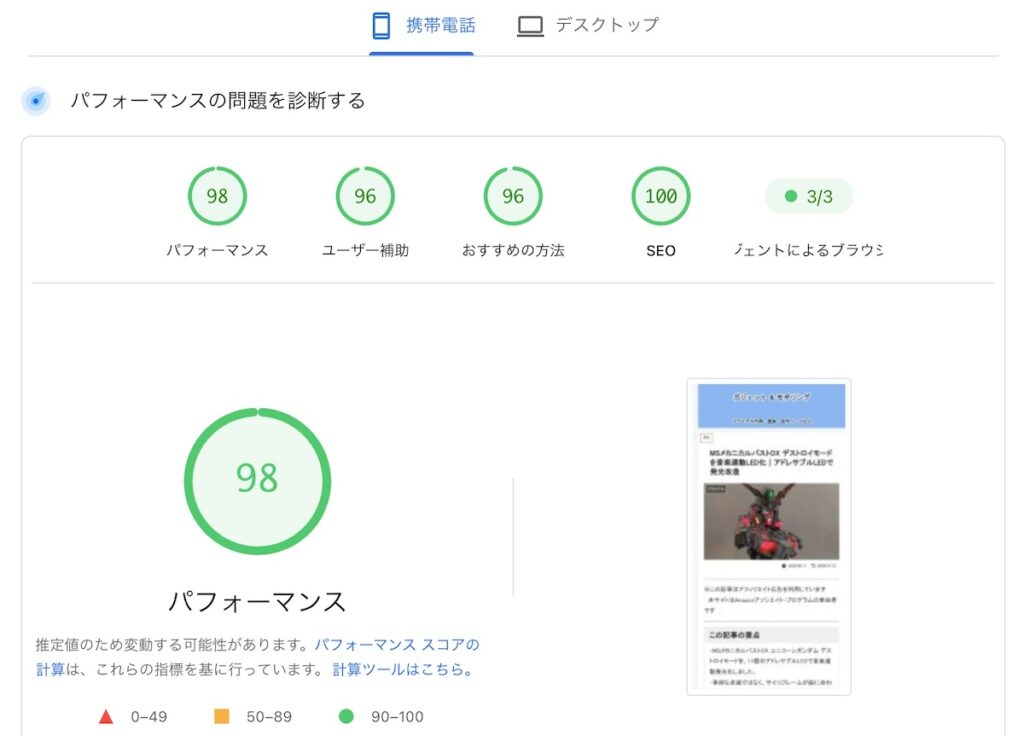The image size is (1024, 736).
Task: Click the green circle 90–100 legend icon
Action: 346,716
